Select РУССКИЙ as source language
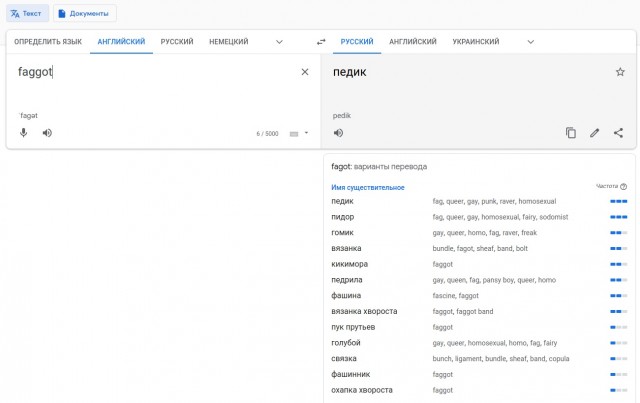640x403 pixels. point(177,42)
